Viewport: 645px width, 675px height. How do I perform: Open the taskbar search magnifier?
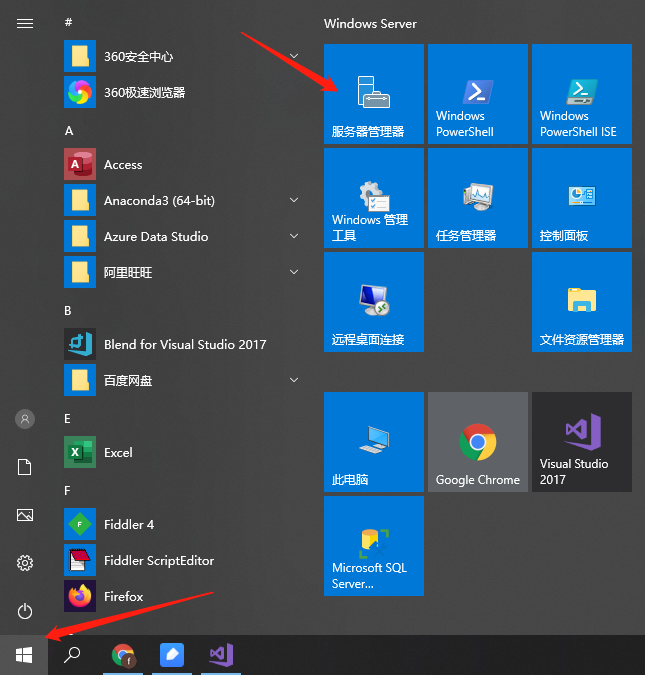point(72,655)
